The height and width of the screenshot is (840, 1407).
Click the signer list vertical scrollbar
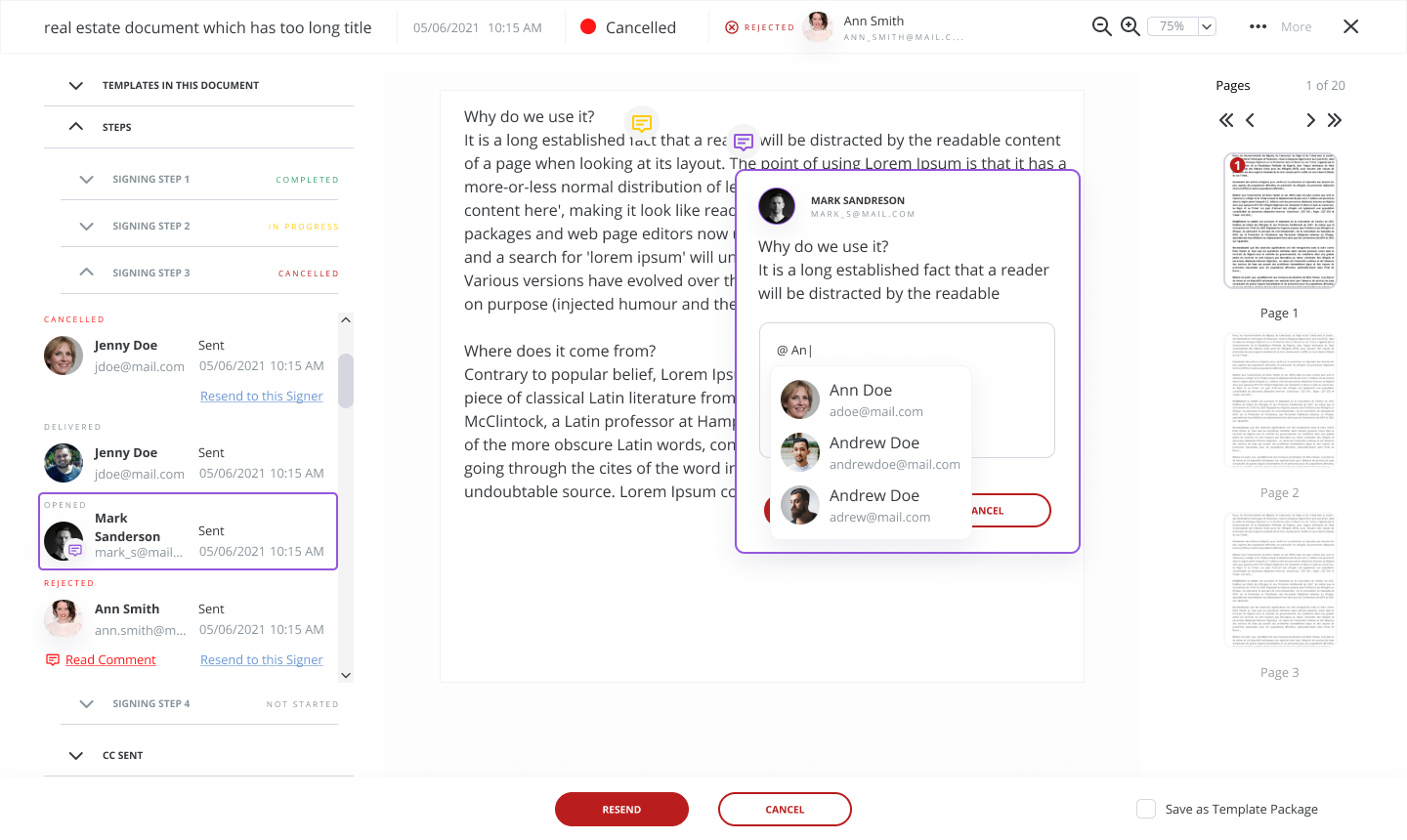345,381
